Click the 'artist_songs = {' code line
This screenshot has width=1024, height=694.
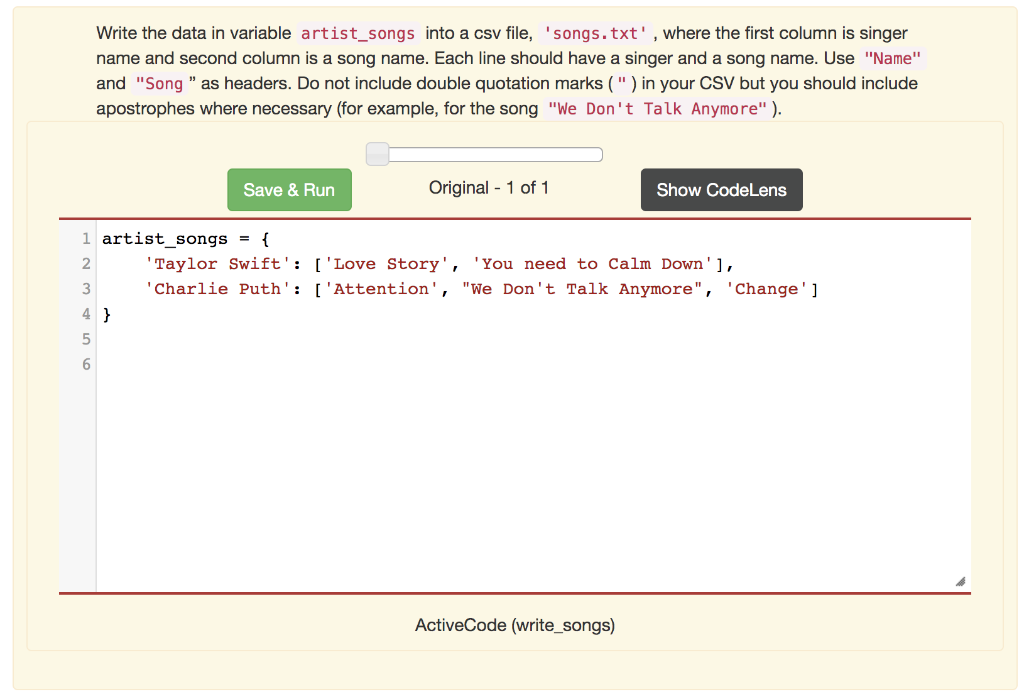point(185,239)
